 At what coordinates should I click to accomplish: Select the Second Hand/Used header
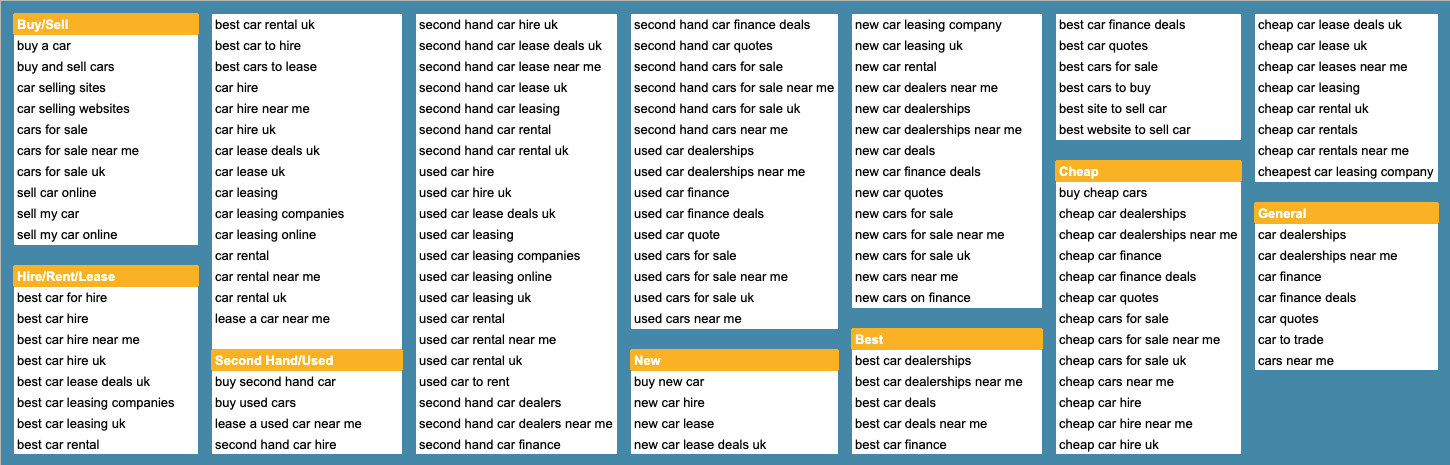pyautogui.click(x=307, y=360)
